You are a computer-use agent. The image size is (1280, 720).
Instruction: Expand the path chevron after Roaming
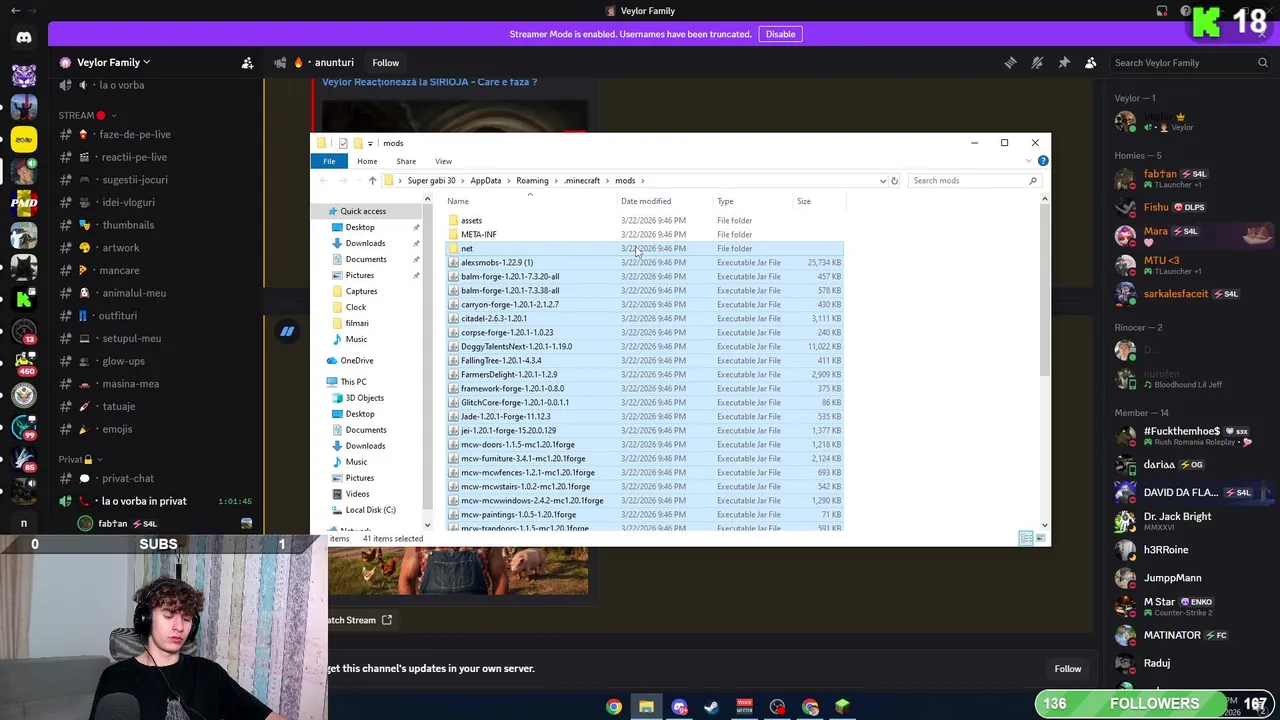tap(556, 181)
